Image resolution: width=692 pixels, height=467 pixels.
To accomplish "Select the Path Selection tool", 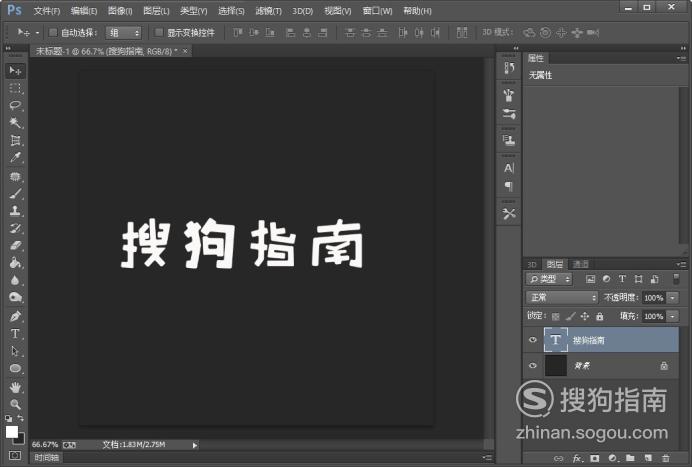I will pyautogui.click(x=15, y=351).
